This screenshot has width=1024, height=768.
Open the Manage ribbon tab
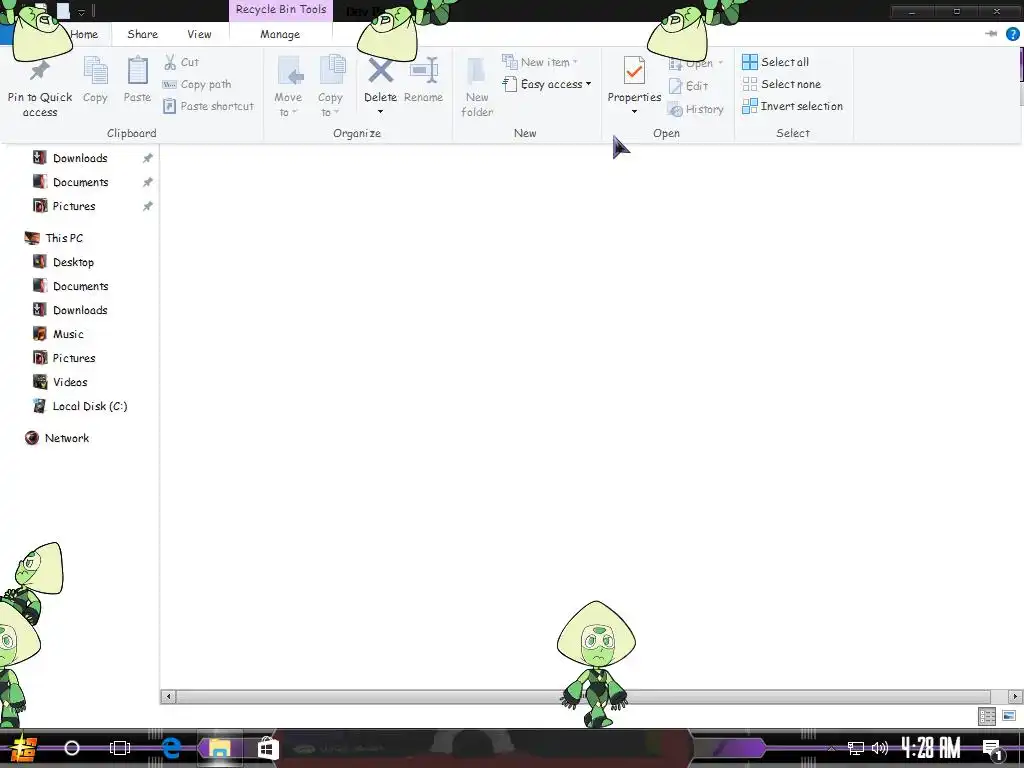(x=280, y=34)
